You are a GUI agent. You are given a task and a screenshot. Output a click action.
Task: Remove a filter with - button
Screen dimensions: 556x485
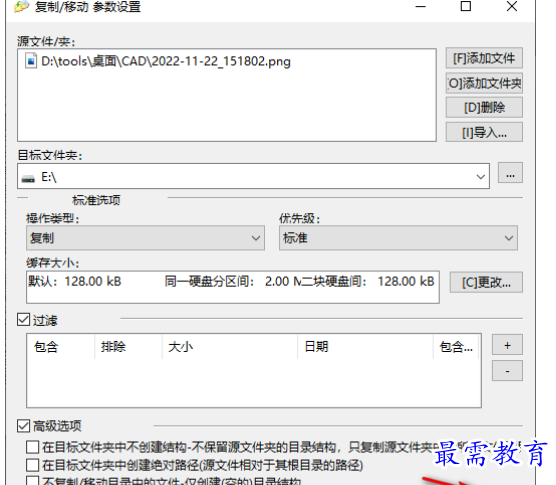point(507,371)
